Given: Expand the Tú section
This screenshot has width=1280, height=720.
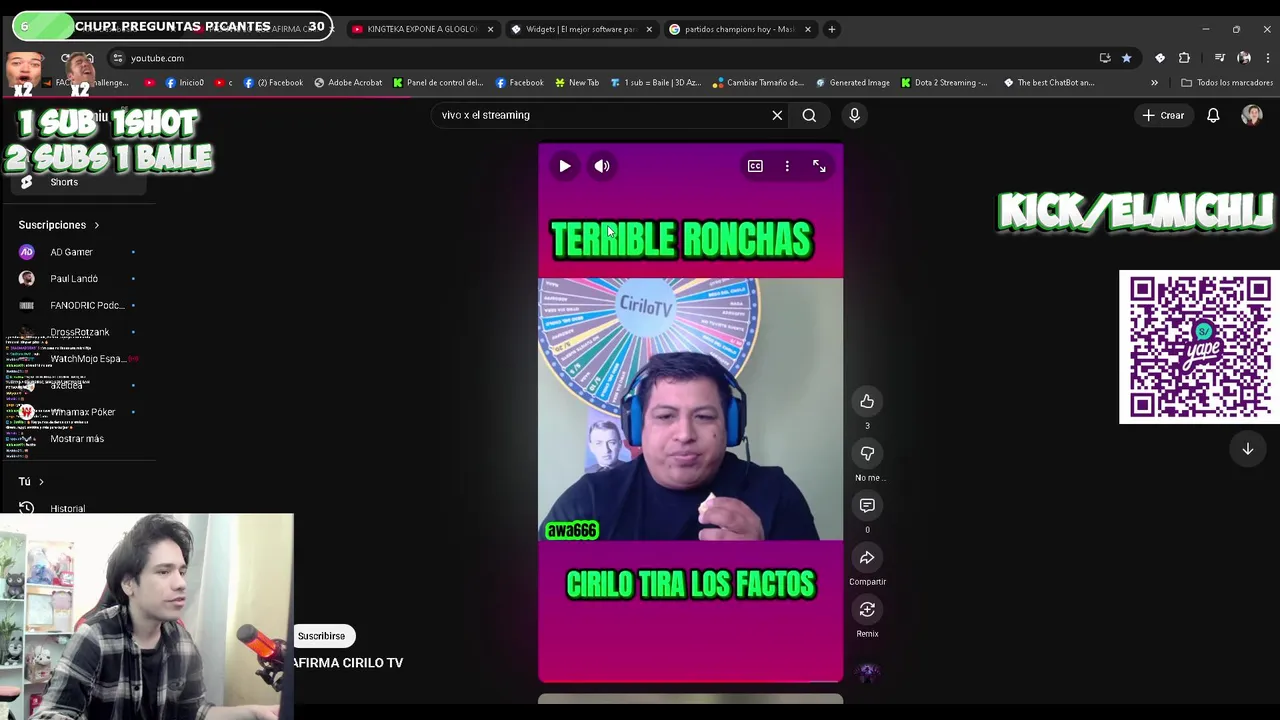Looking at the screenshot, I should click(31, 482).
